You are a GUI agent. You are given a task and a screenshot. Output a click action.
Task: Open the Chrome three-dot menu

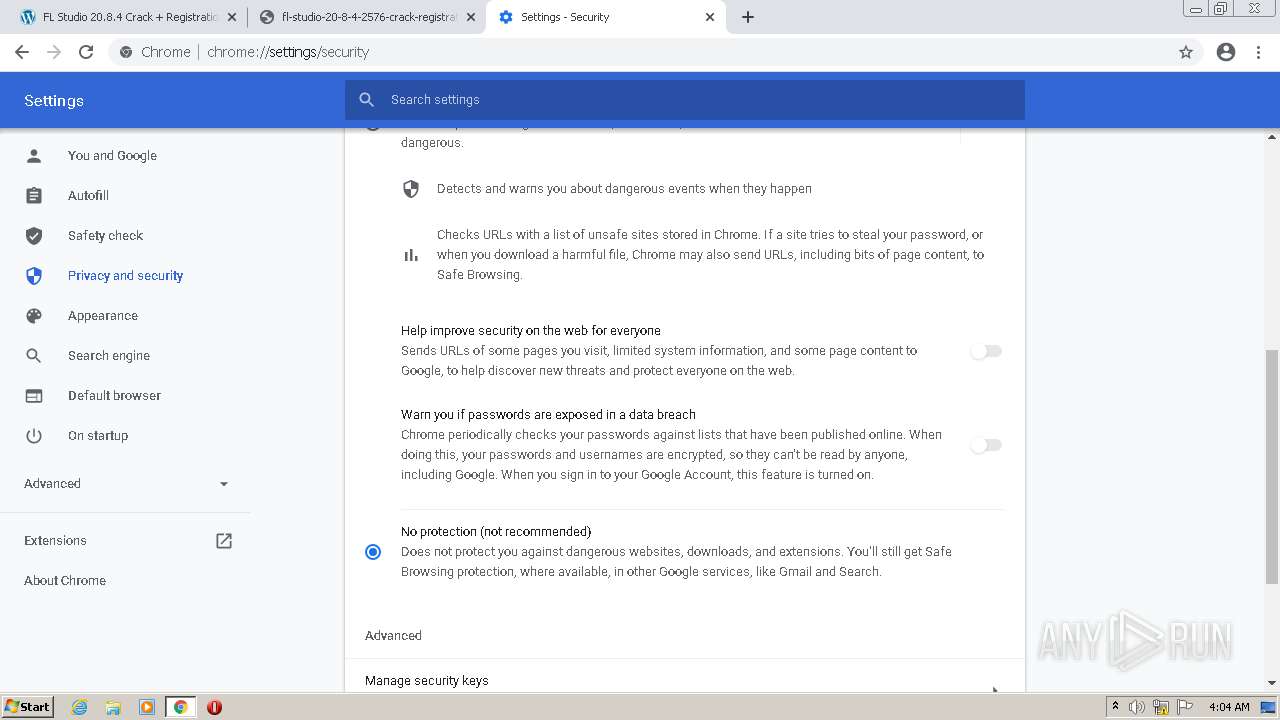tap(1259, 52)
